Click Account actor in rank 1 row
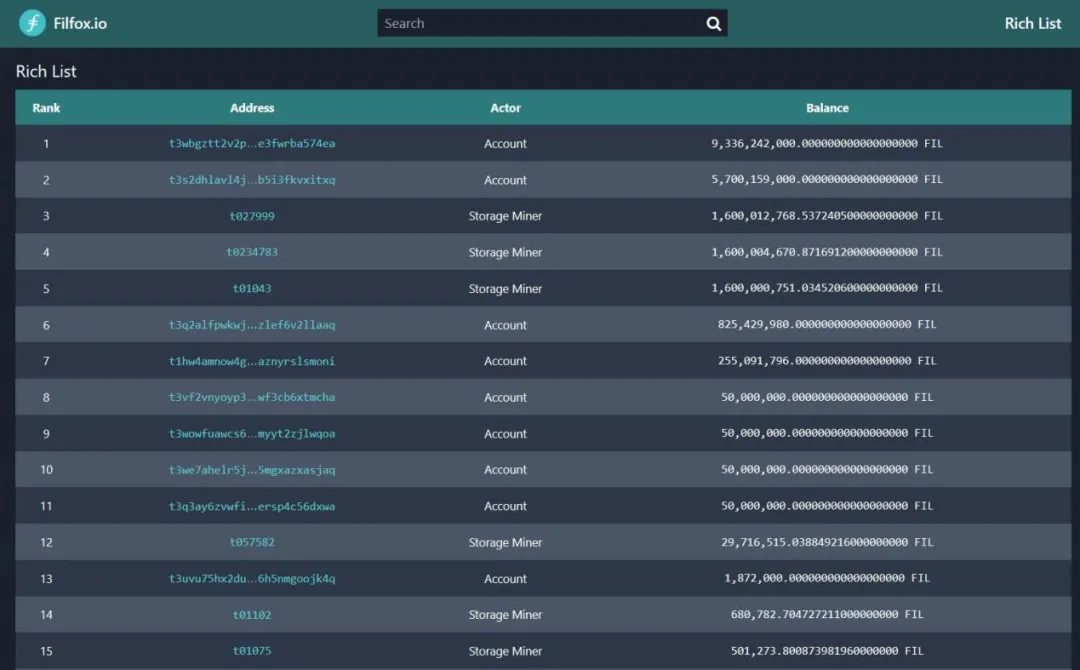This screenshot has width=1080, height=670. 506,144
